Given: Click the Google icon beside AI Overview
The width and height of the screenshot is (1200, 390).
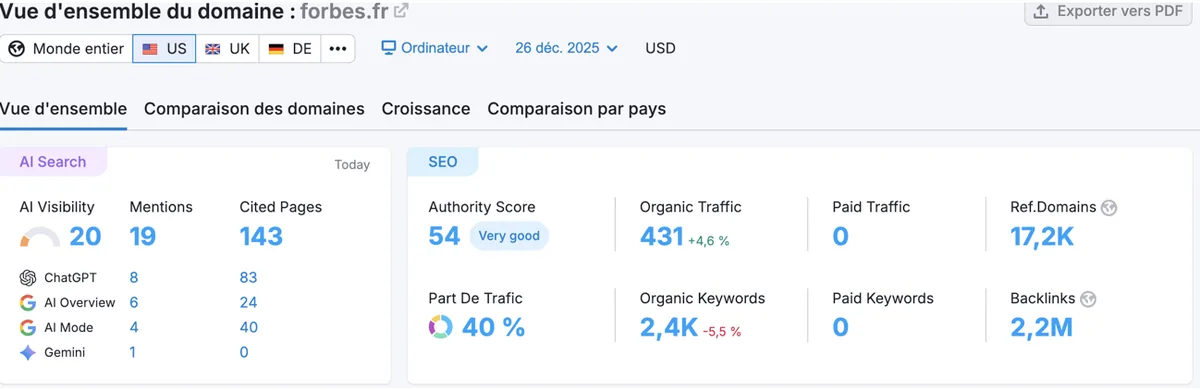Looking at the screenshot, I should click(x=28, y=303).
